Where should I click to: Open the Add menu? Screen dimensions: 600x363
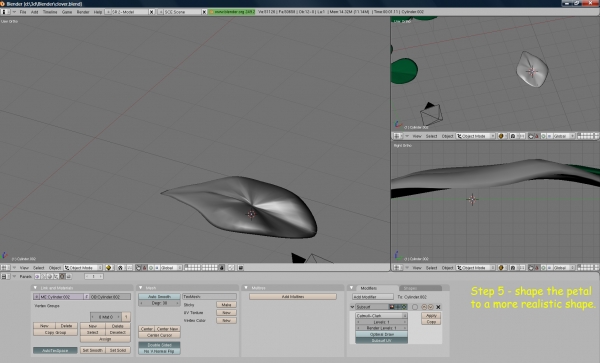(x=34, y=12)
